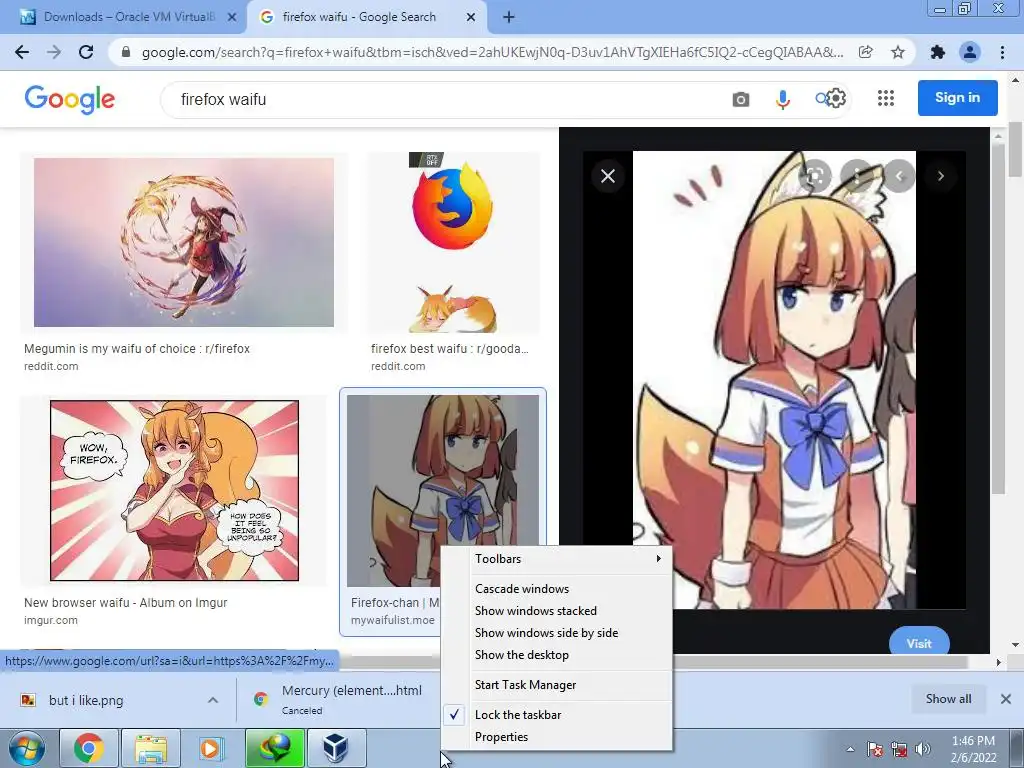Click the large Firefox-chan preview image

pyautogui.click(x=774, y=380)
